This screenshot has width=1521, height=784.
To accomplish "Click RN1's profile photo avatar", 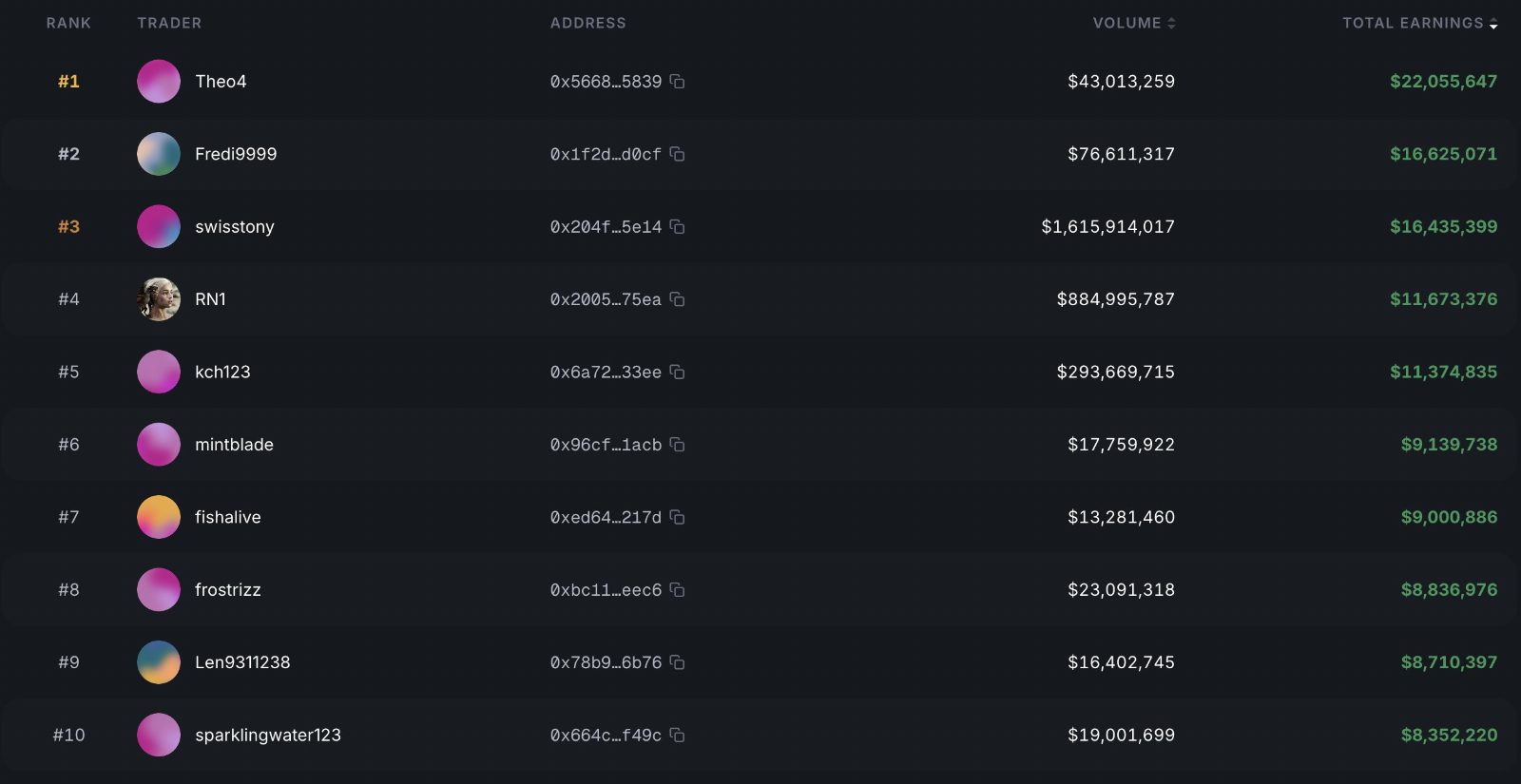I will pos(159,299).
